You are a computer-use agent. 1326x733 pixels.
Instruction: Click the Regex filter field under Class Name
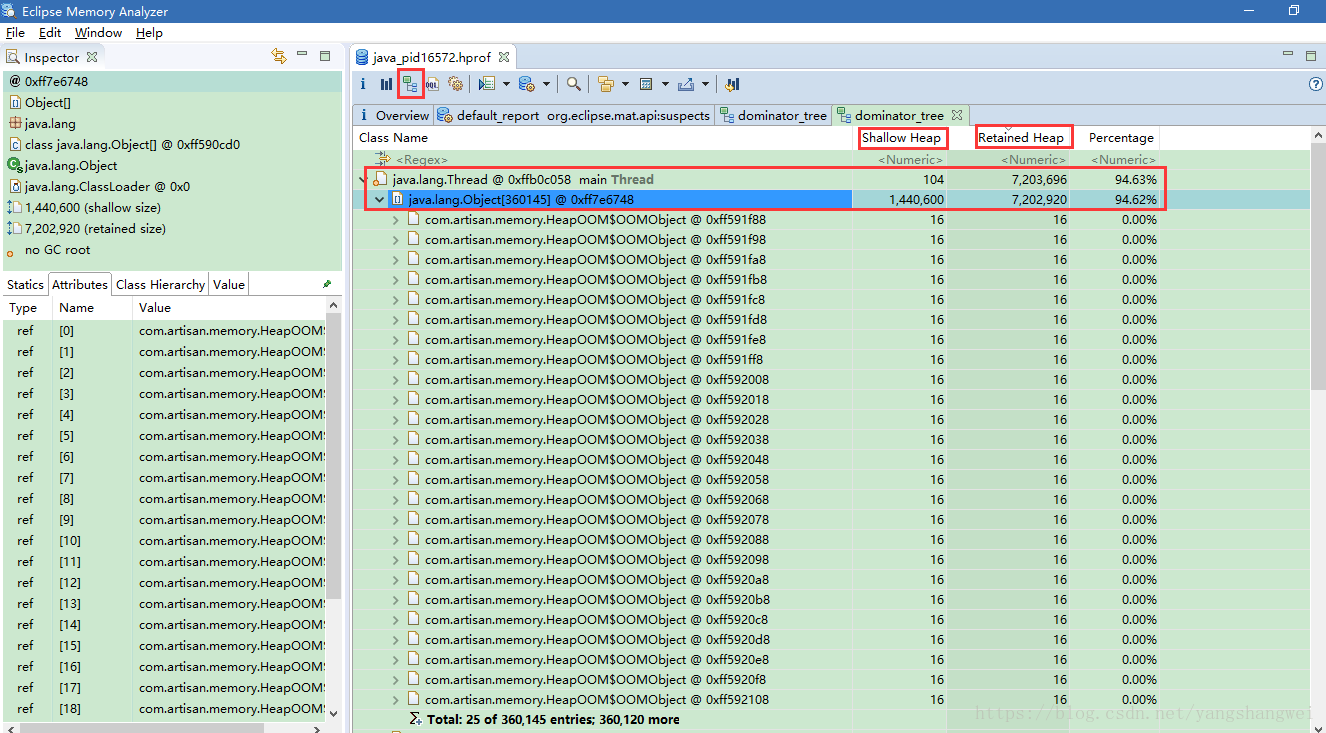pyautogui.click(x=421, y=160)
